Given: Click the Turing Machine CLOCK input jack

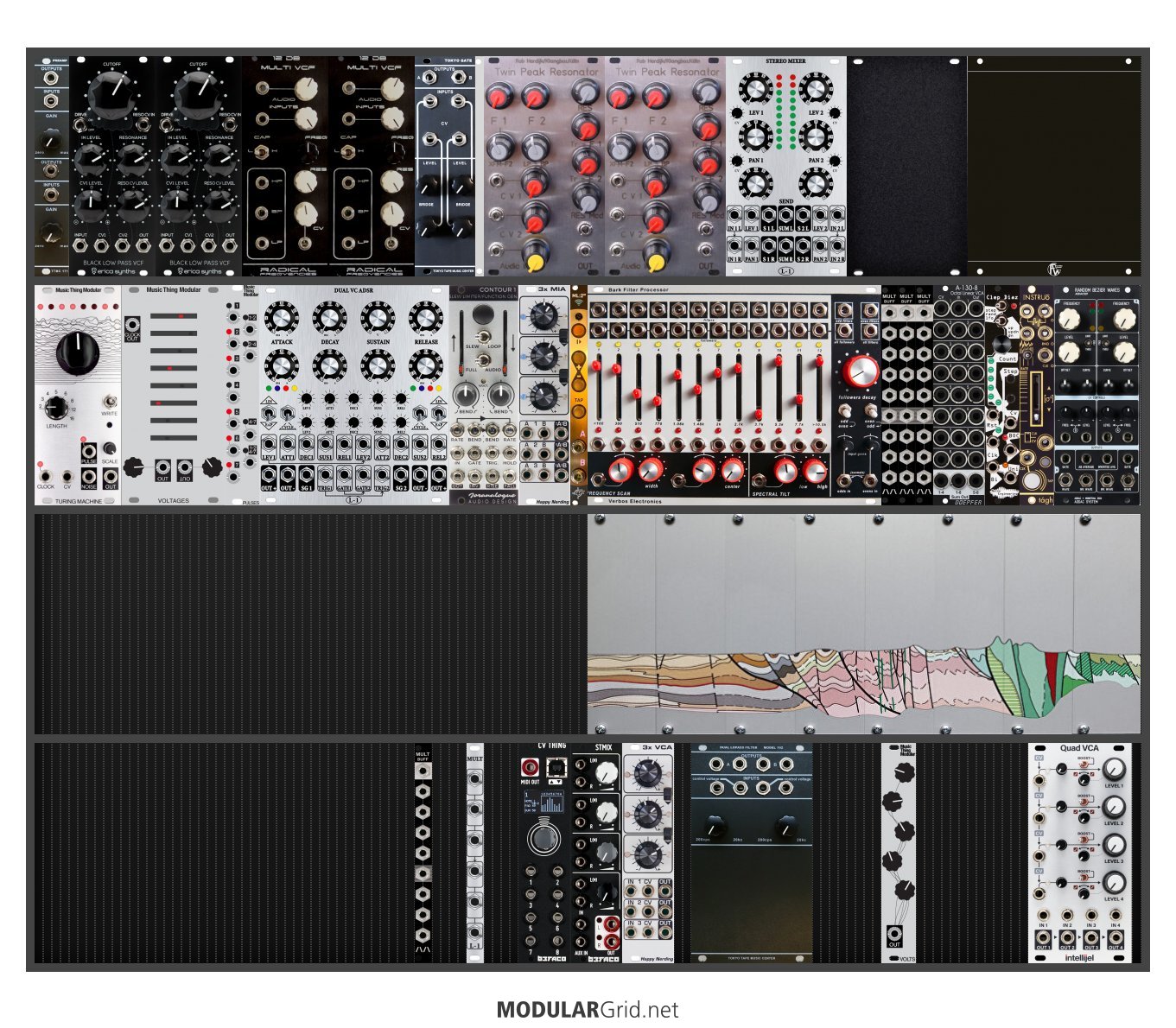Looking at the screenshot, I should coord(45,476).
